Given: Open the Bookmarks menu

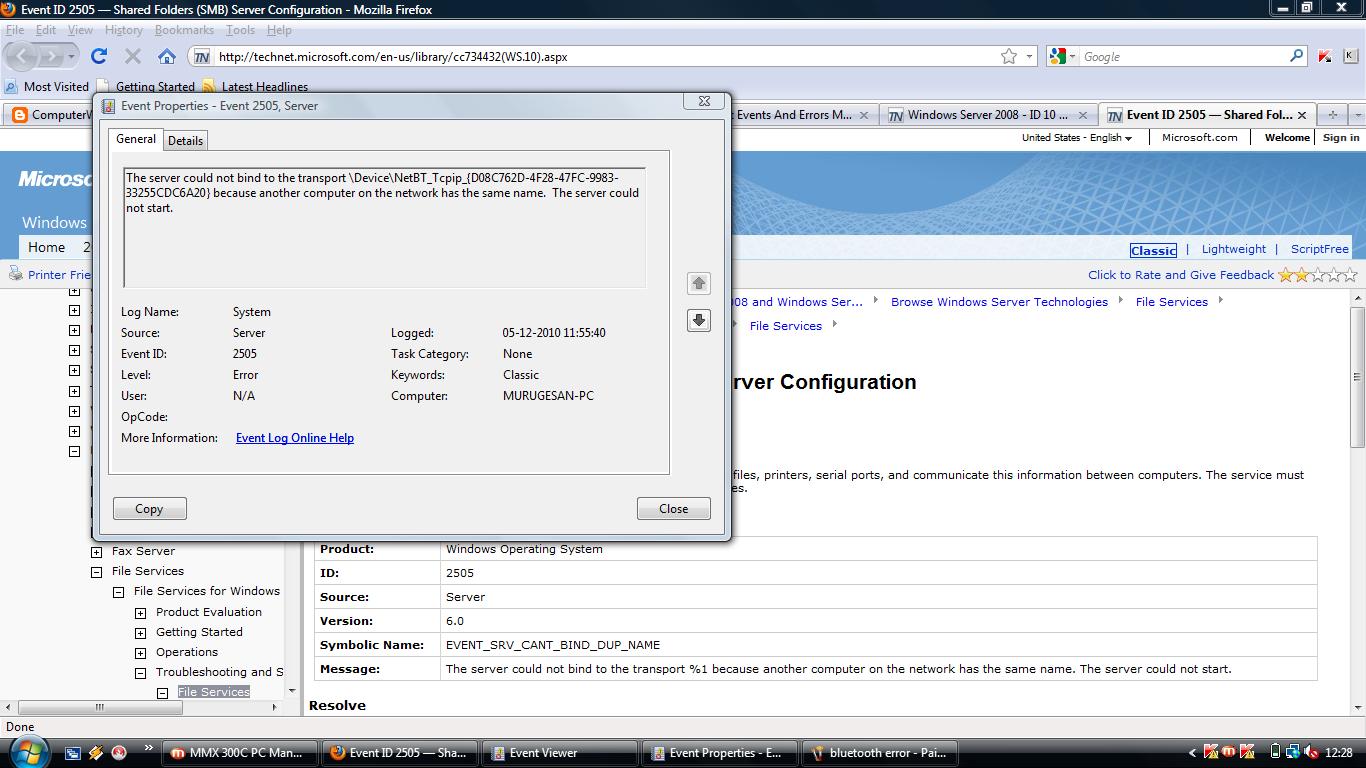Looking at the screenshot, I should pos(184,30).
